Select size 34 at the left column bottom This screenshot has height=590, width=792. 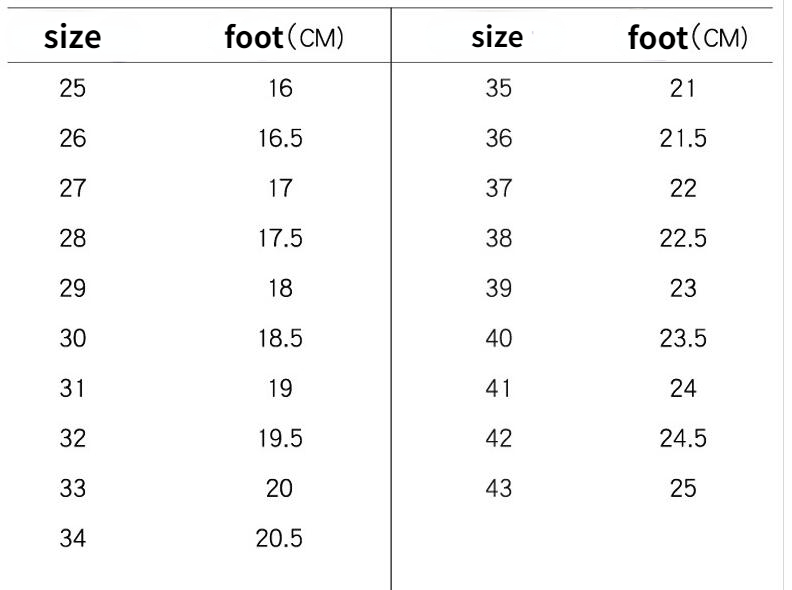(72, 538)
